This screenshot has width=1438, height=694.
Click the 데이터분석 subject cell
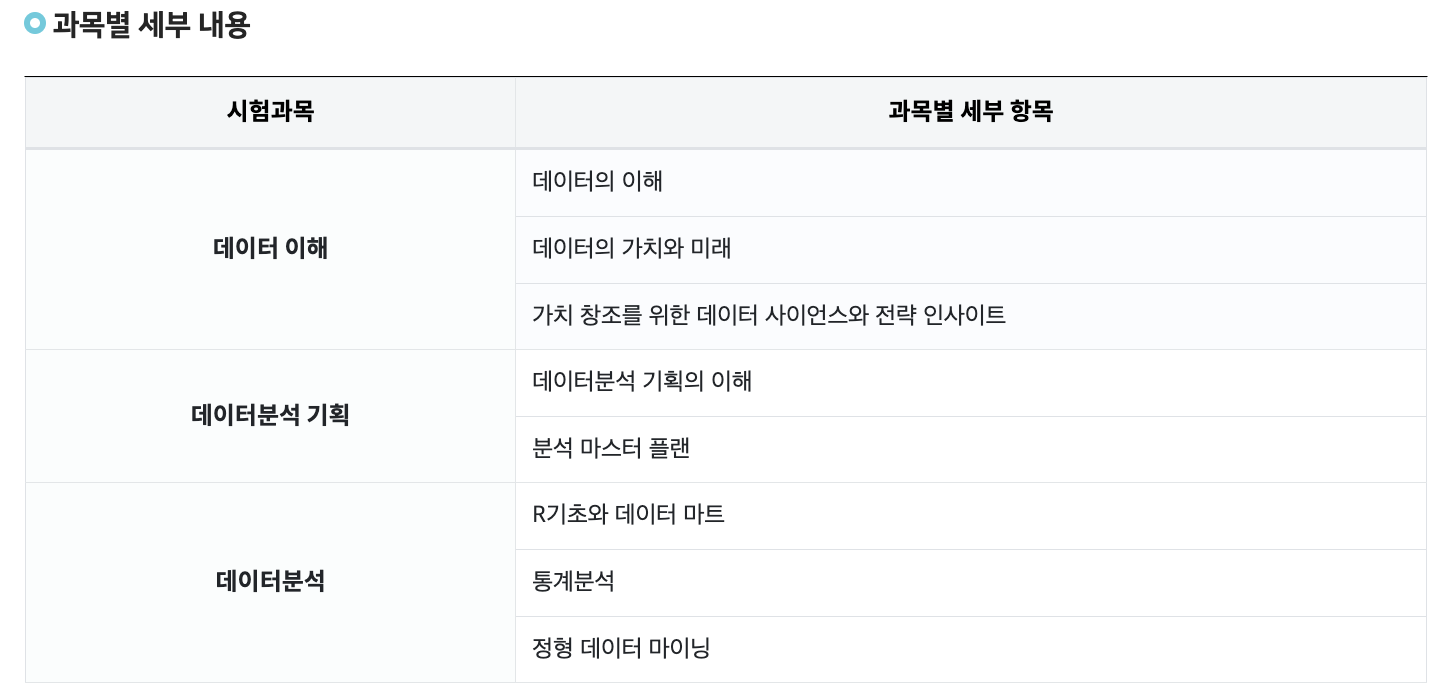[x=270, y=582]
